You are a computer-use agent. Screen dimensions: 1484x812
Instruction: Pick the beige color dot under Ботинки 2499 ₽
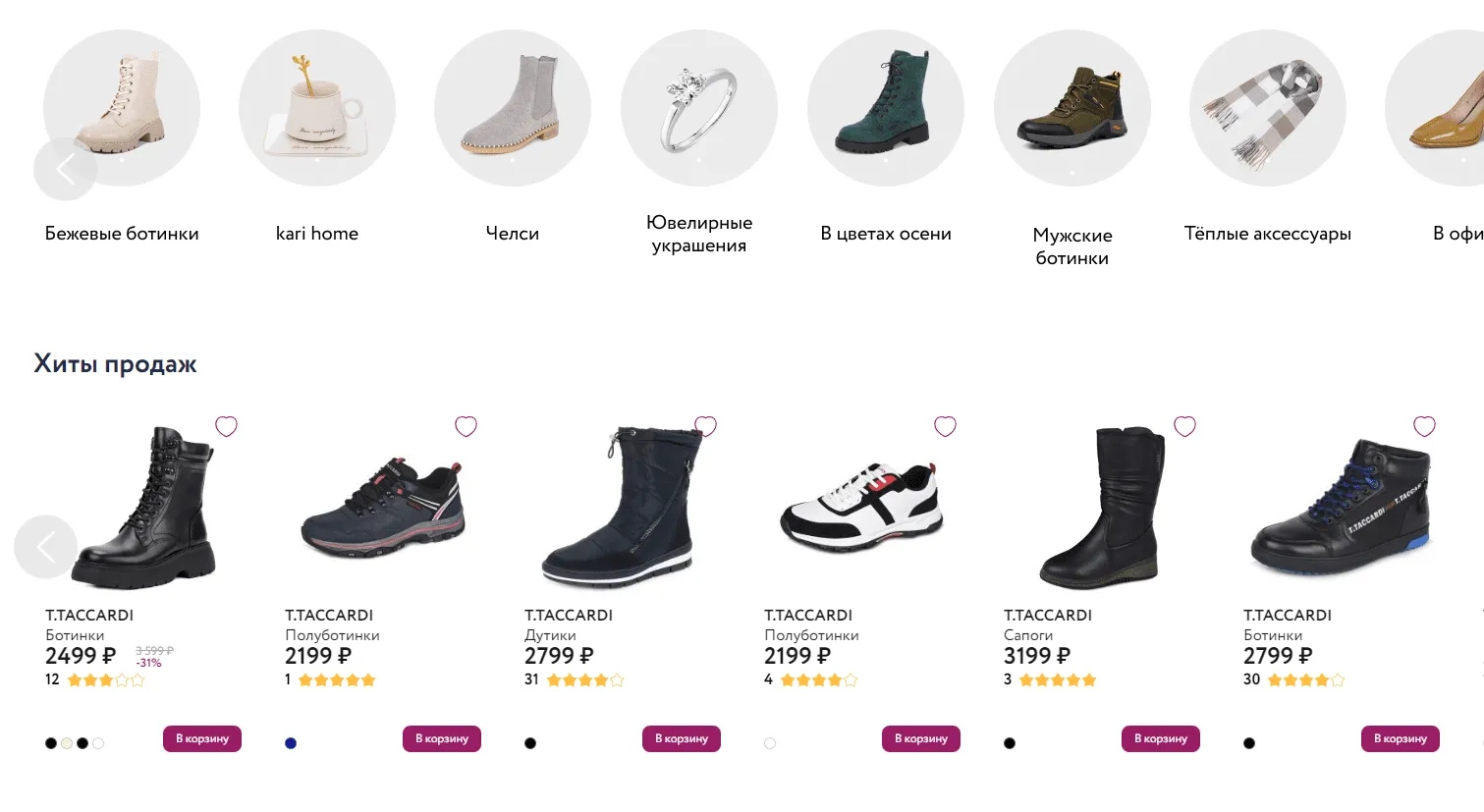pos(66,742)
